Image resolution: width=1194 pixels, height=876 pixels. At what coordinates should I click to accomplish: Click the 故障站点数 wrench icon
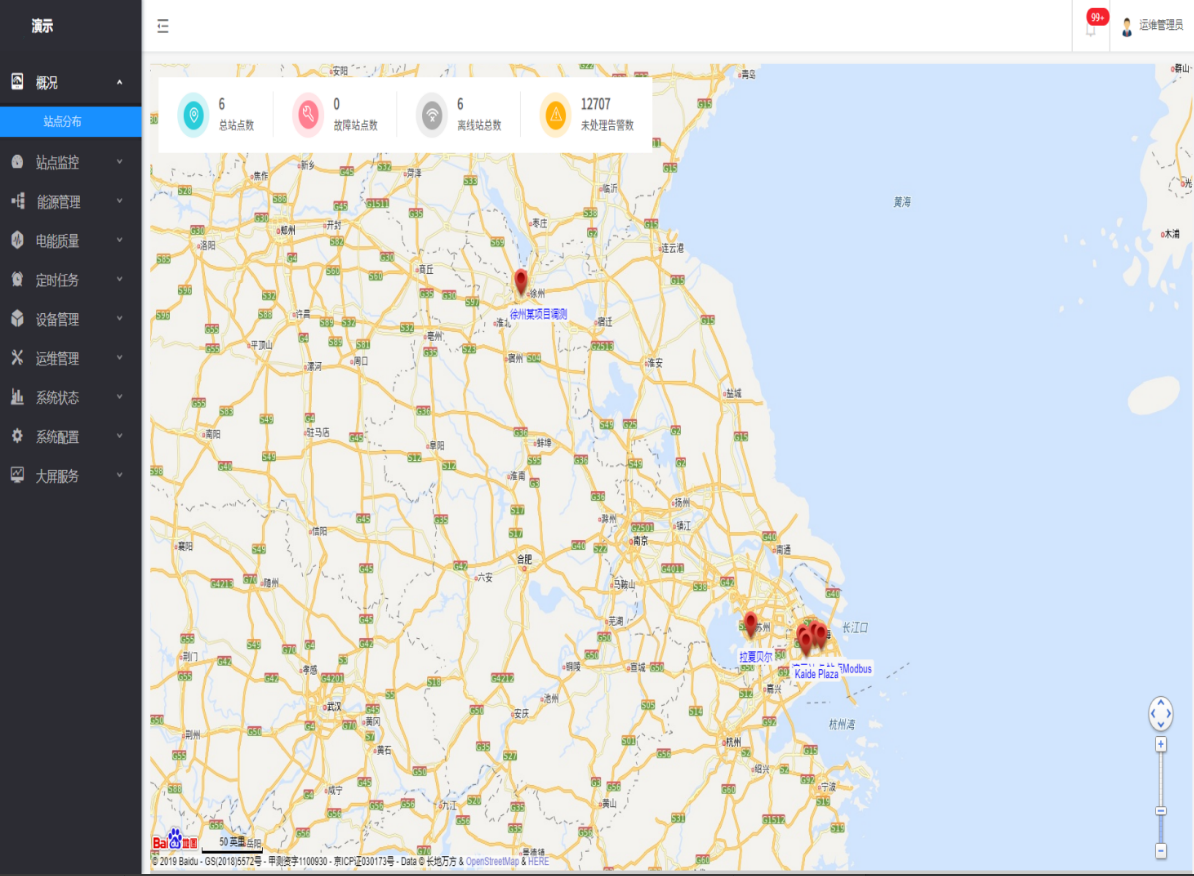coord(308,115)
